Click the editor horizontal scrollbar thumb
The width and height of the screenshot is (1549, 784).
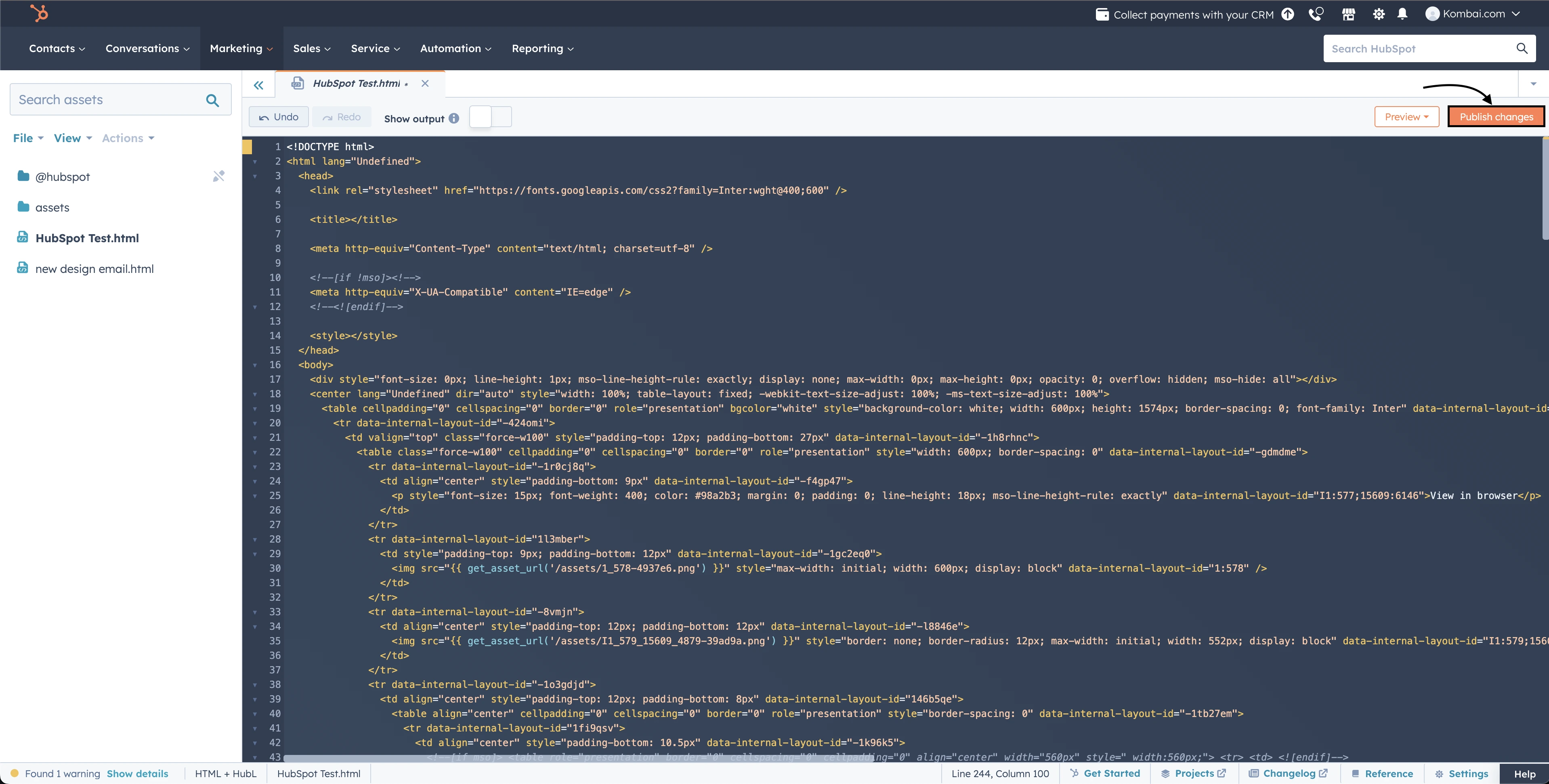578,758
